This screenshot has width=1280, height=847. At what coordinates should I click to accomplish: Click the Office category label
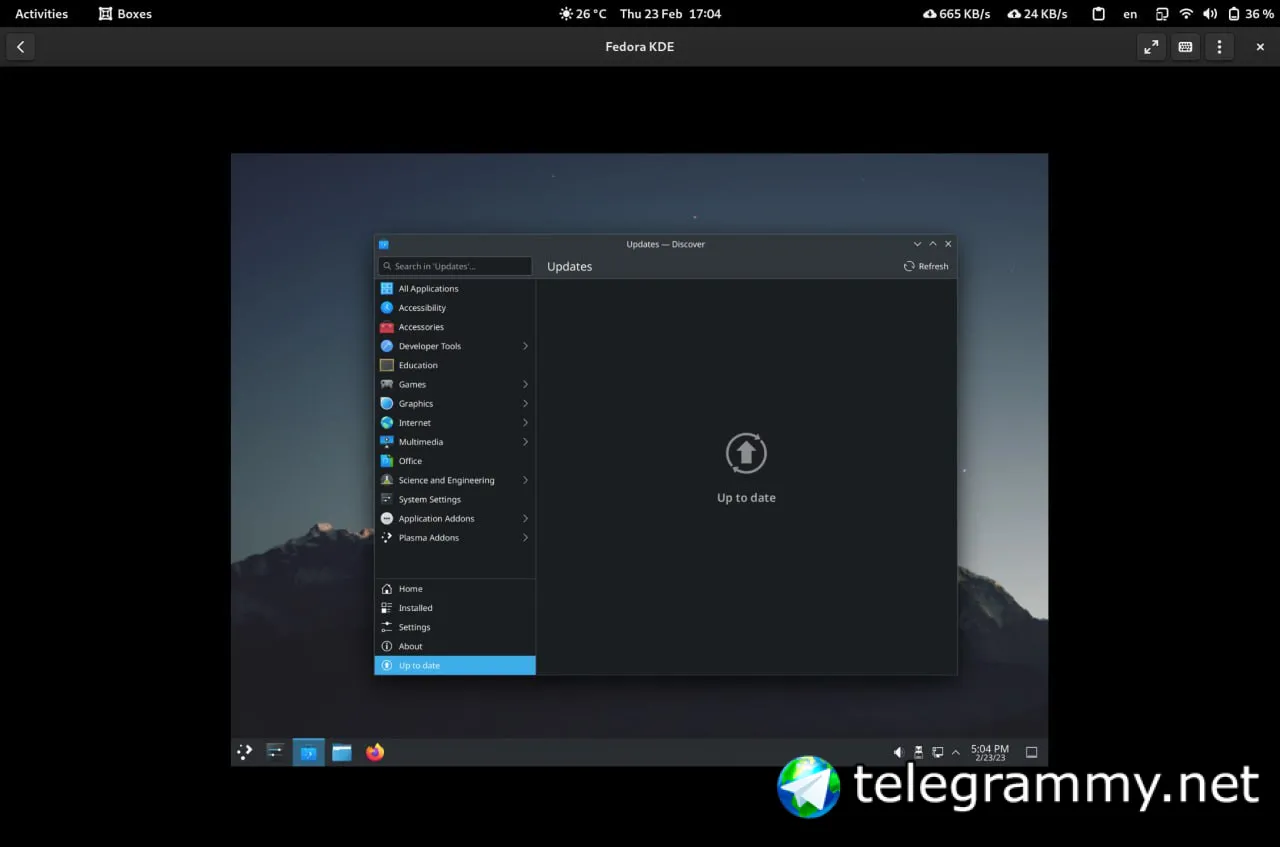(410, 461)
